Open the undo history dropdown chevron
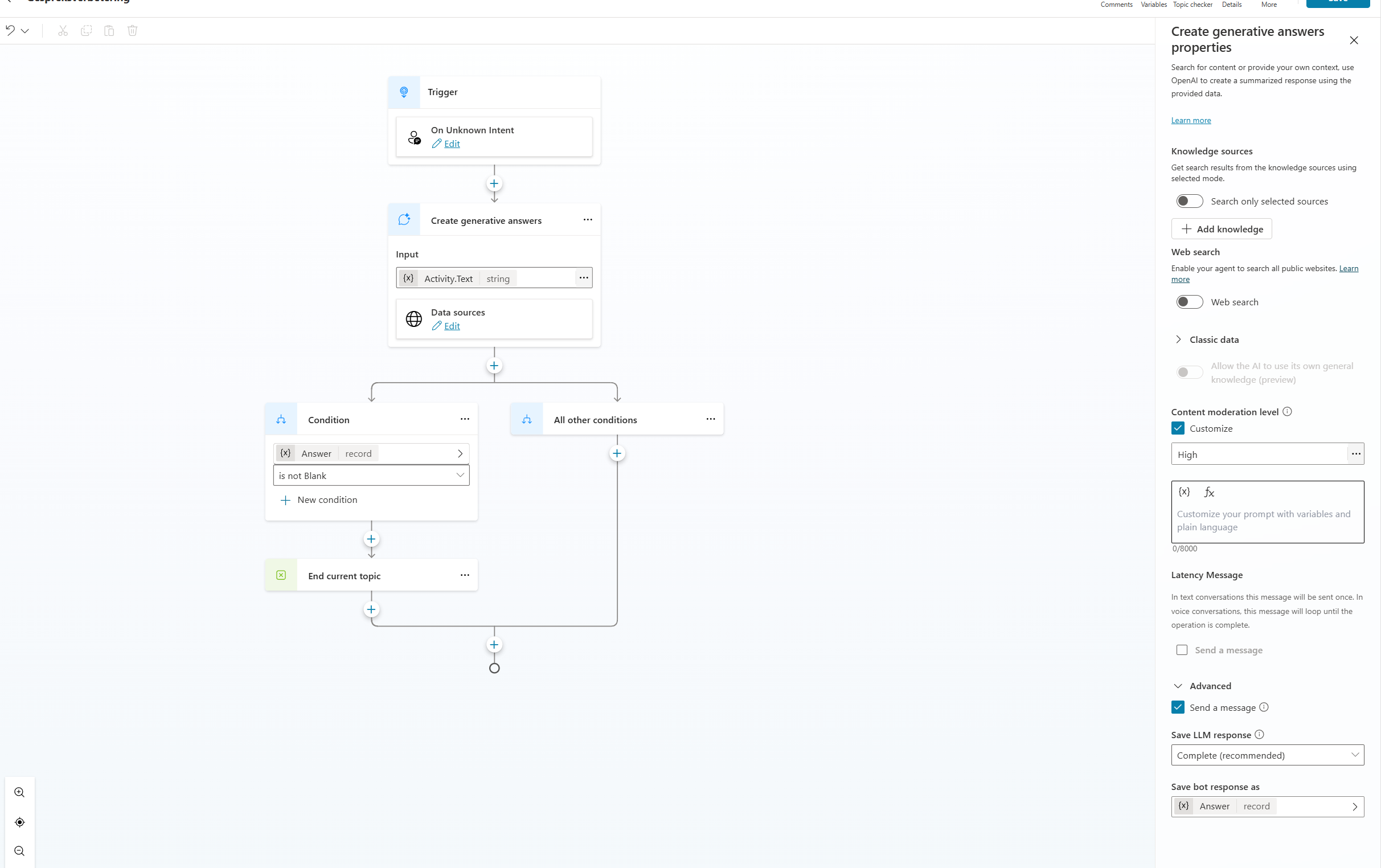Screen dimensions: 1381x868 [25, 31]
